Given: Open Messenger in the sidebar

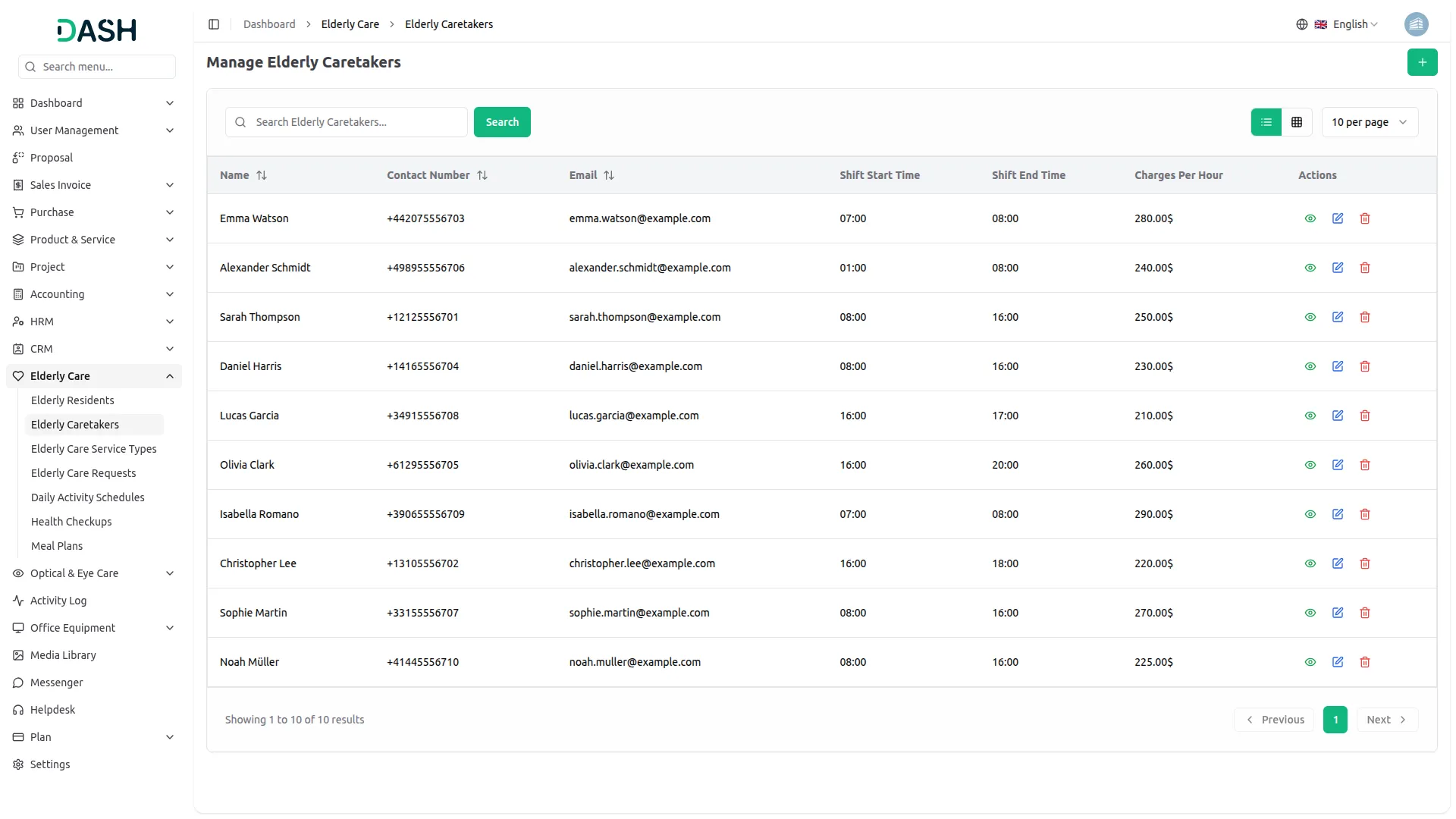Looking at the screenshot, I should click(94, 682).
